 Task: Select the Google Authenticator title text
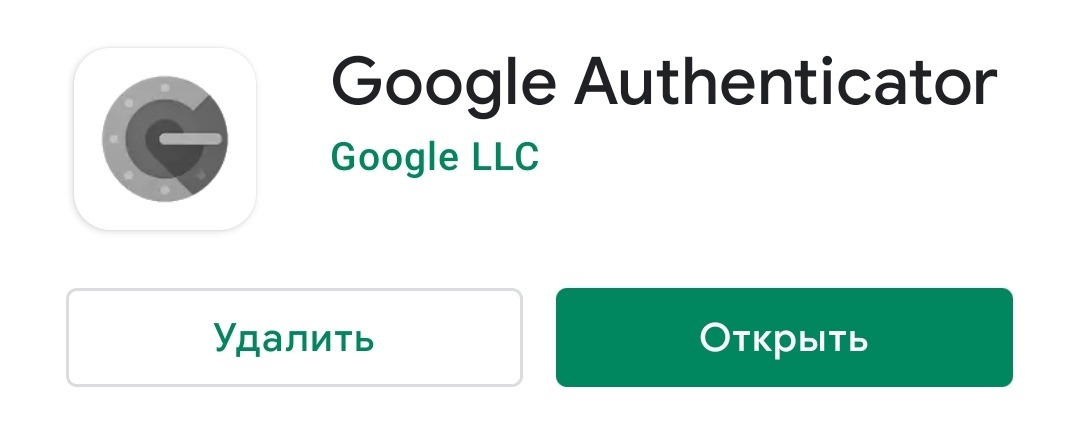[x=665, y=85]
